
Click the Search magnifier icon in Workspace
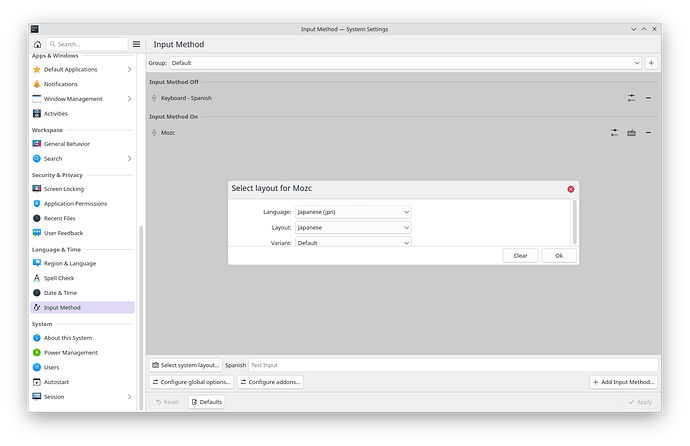click(37, 158)
